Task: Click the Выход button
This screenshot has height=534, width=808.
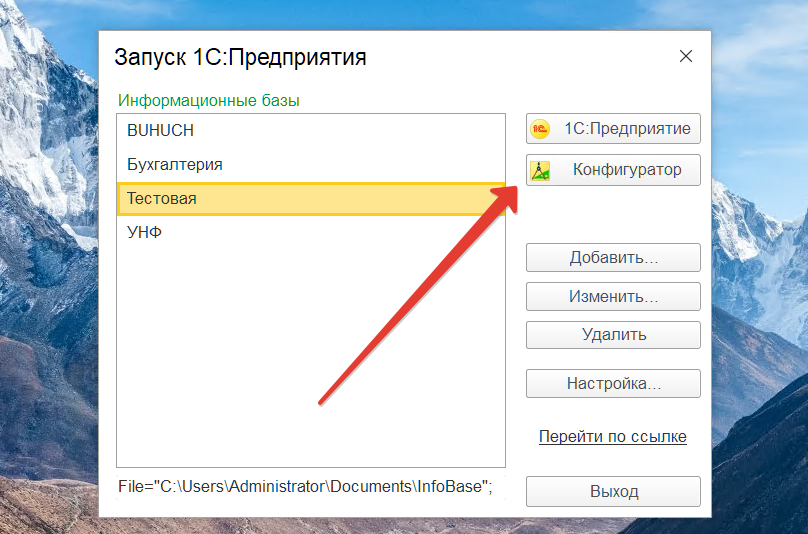Action: tap(613, 492)
